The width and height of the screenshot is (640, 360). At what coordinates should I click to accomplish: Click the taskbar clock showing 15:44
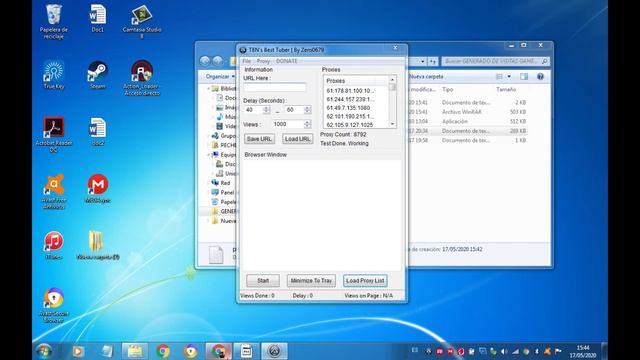[583, 351]
